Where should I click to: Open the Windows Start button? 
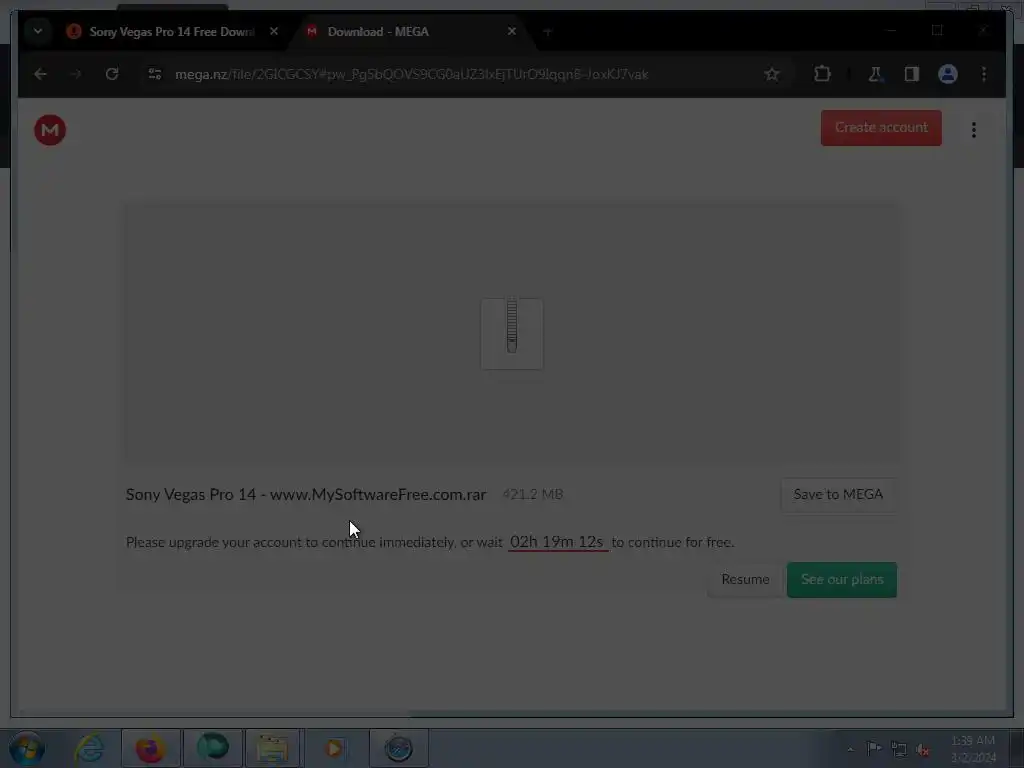27,748
